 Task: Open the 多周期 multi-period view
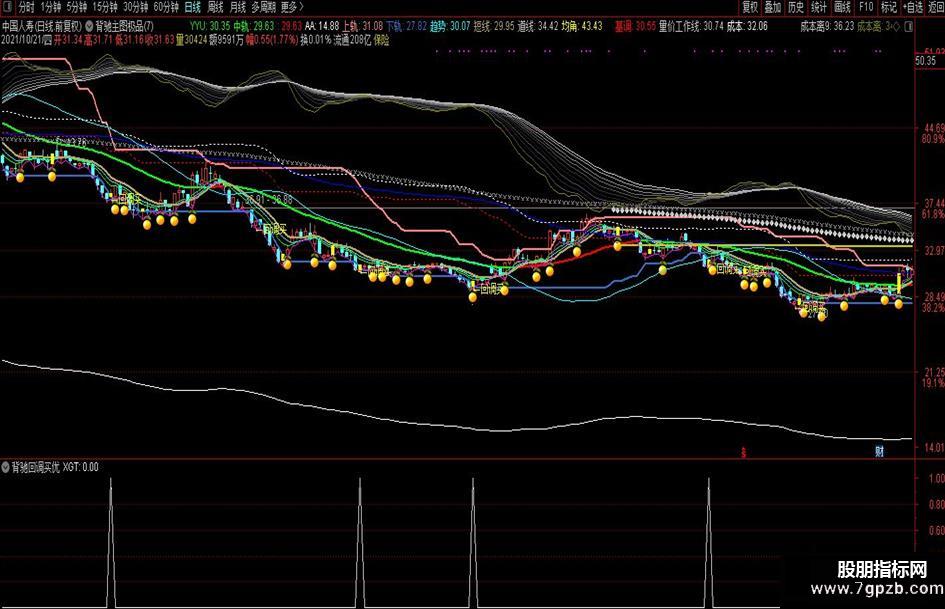pos(263,7)
